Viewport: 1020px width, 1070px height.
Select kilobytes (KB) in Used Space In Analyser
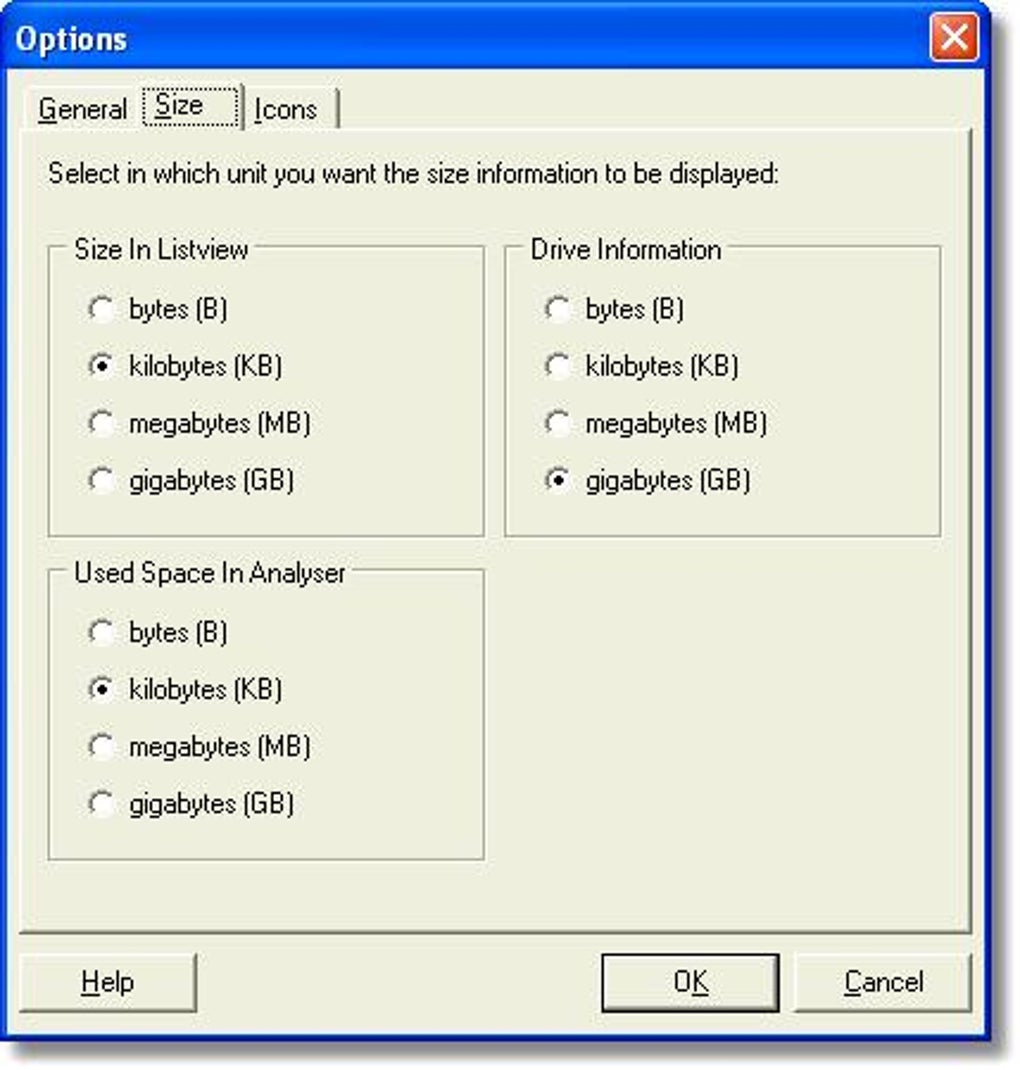(x=103, y=689)
